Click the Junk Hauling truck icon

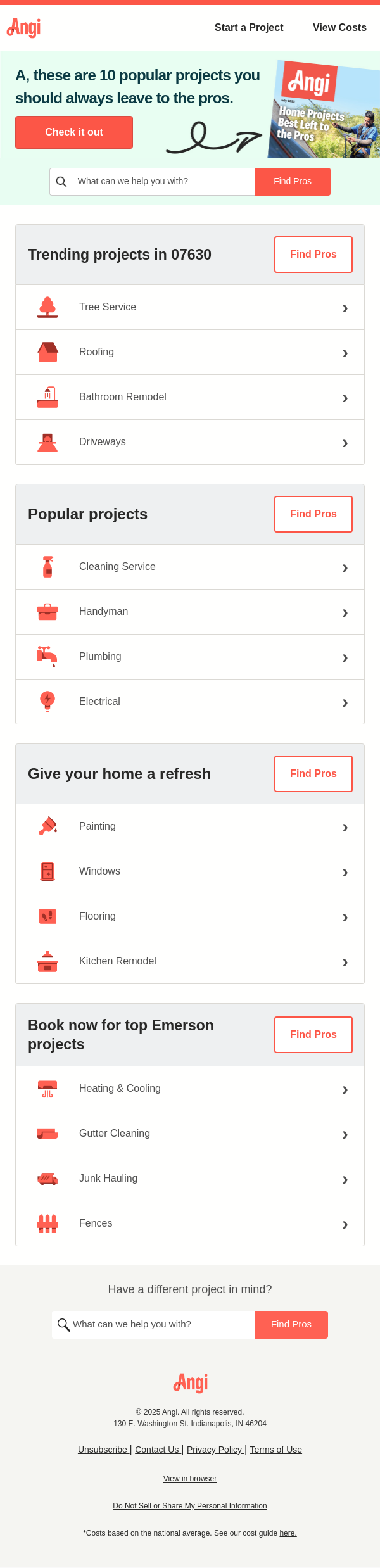(x=47, y=1179)
